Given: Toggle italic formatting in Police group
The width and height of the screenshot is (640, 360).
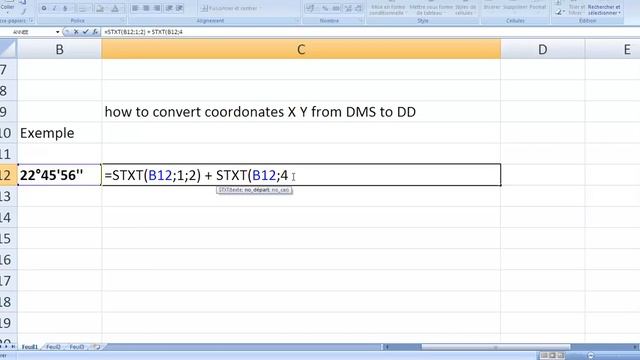Looking at the screenshot, I should coord(54,8).
